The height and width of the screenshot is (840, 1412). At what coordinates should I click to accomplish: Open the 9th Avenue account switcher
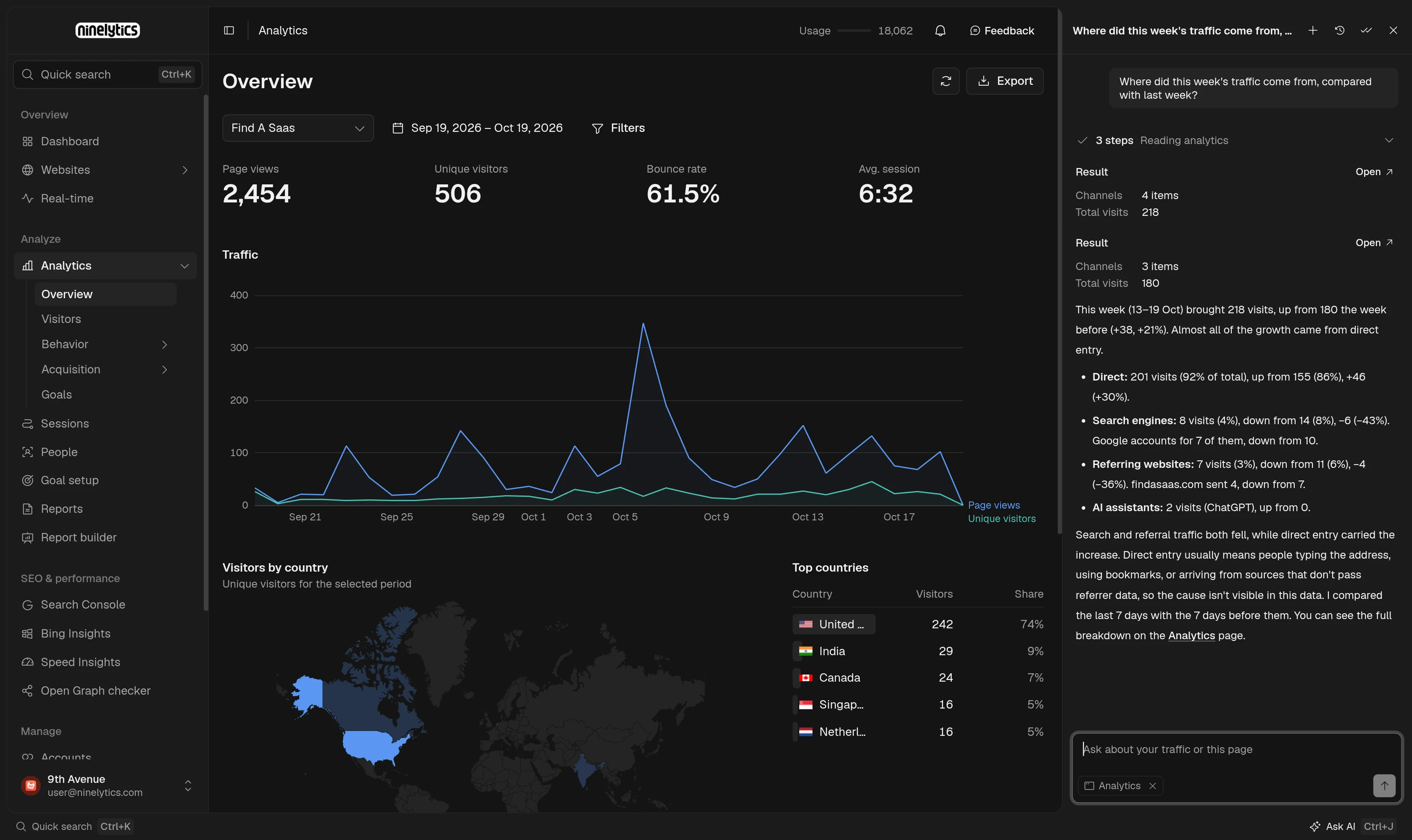107,786
